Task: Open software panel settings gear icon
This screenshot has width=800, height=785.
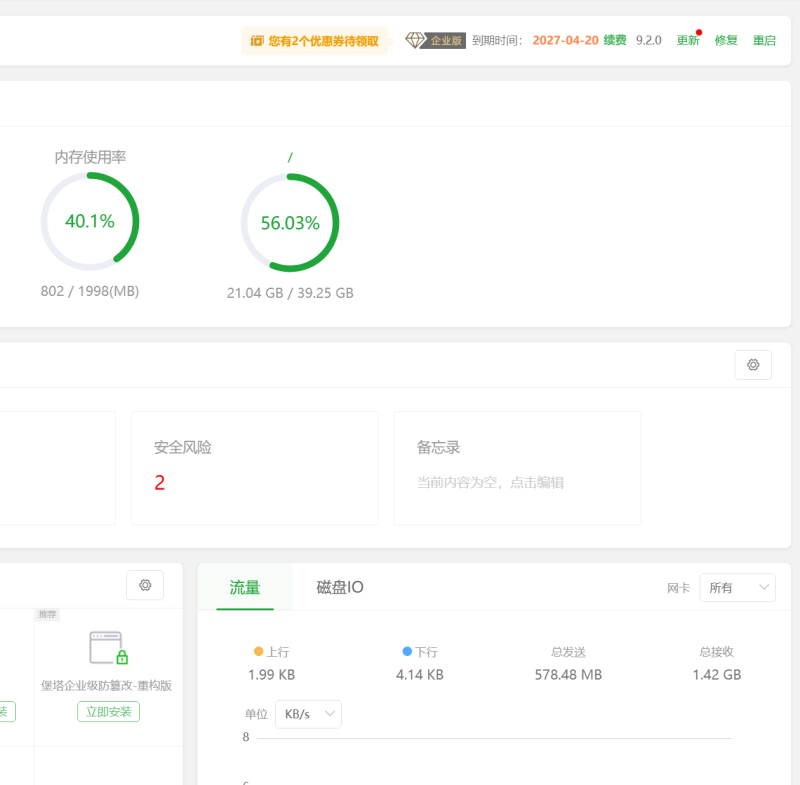Action: point(145,585)
